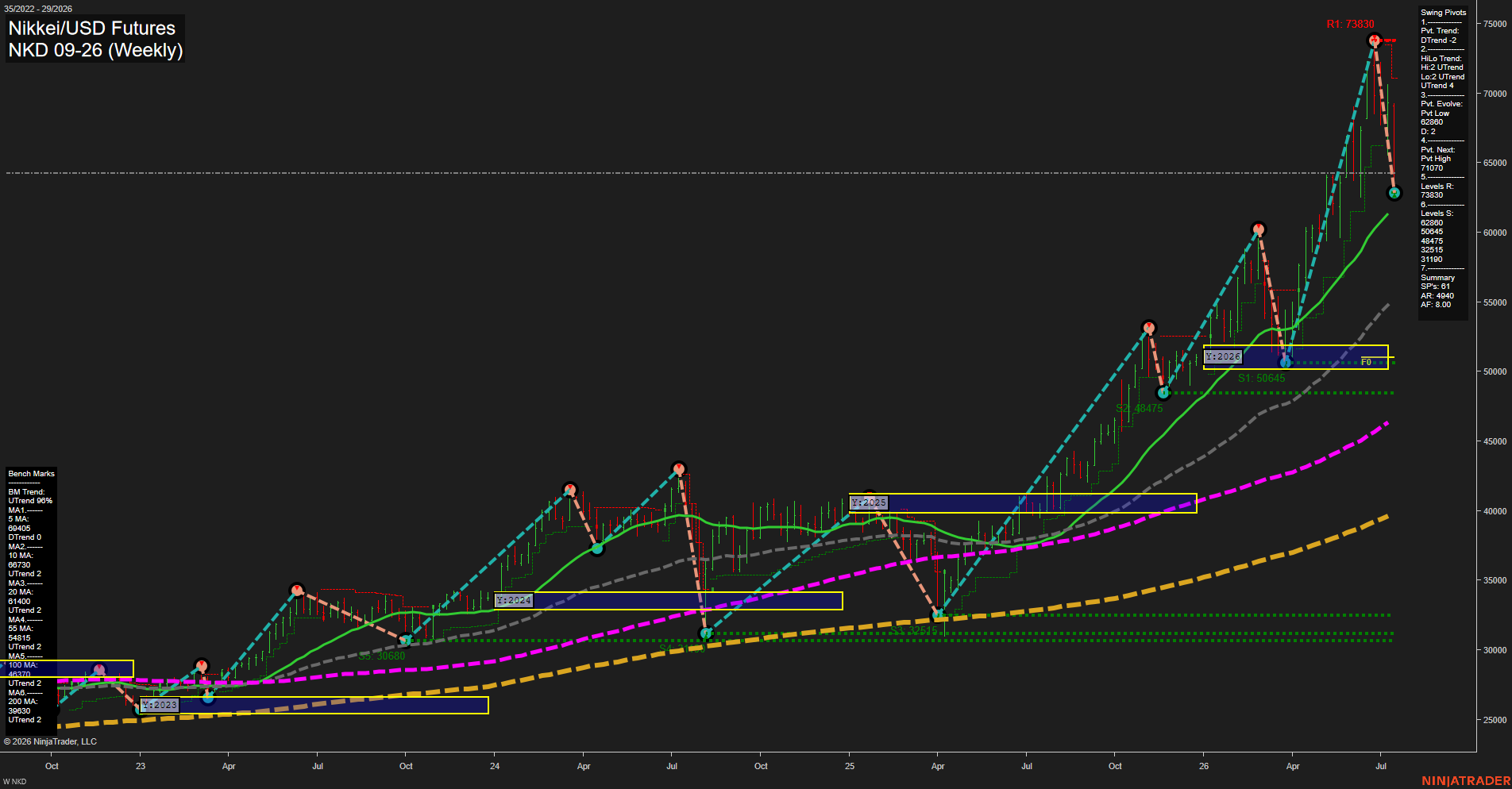The width and height of the screenshot is (1512, 789).
Task: Click the Levels R: value 73830 in panel
Action: tap(1432, 195)
